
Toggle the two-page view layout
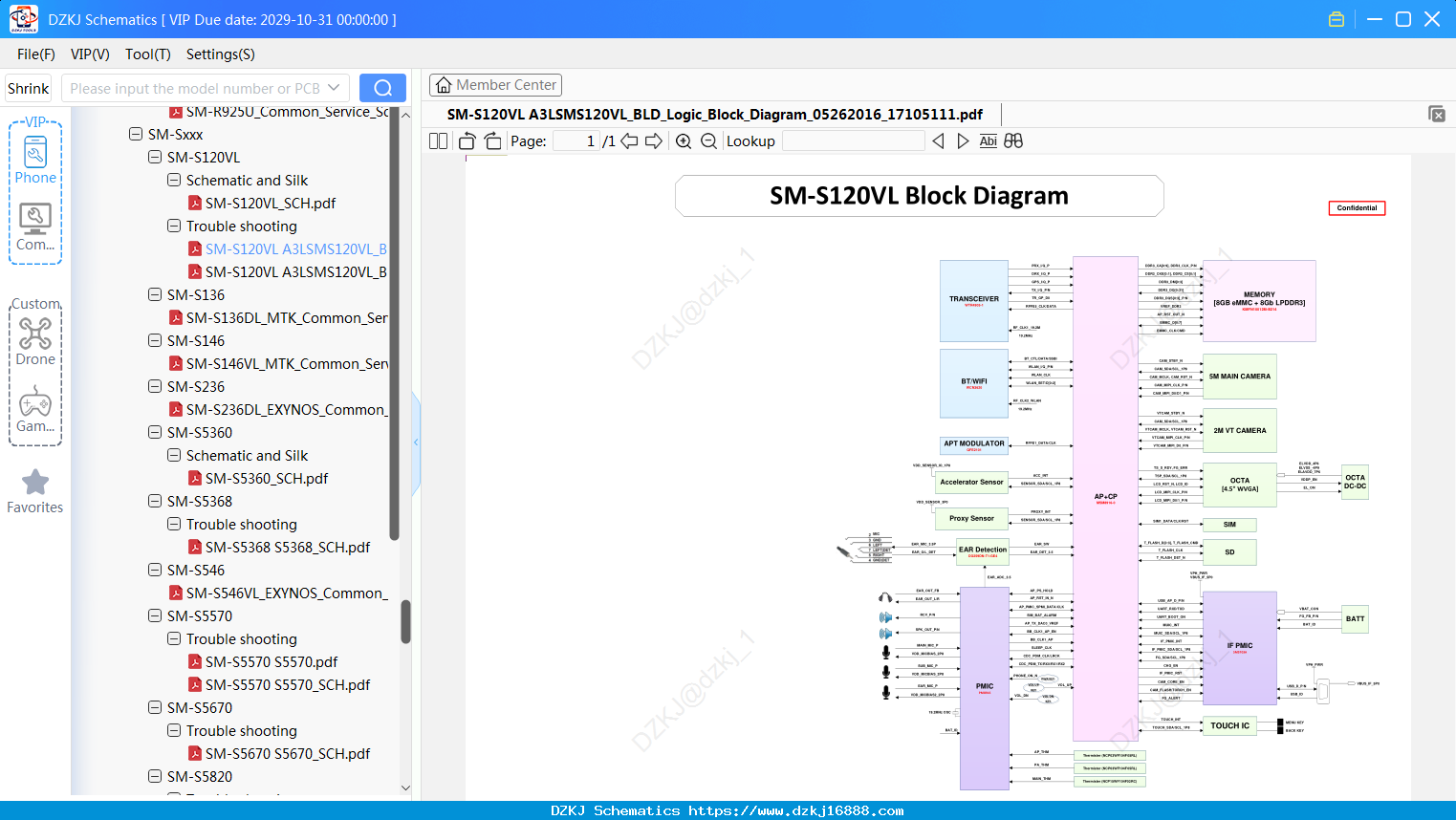click(x=438, y=141)
